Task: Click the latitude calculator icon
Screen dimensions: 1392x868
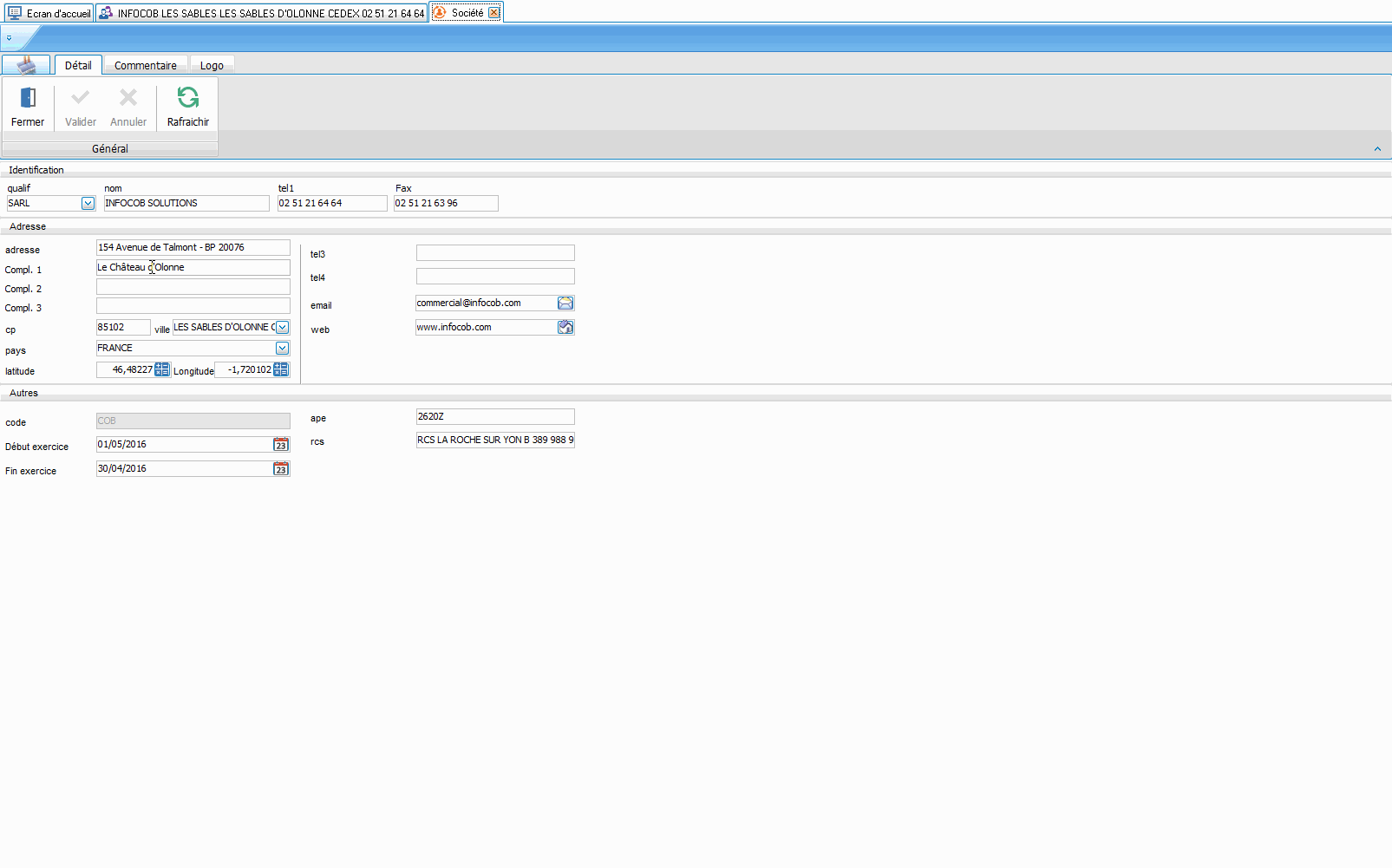Action: click(162, 369)
